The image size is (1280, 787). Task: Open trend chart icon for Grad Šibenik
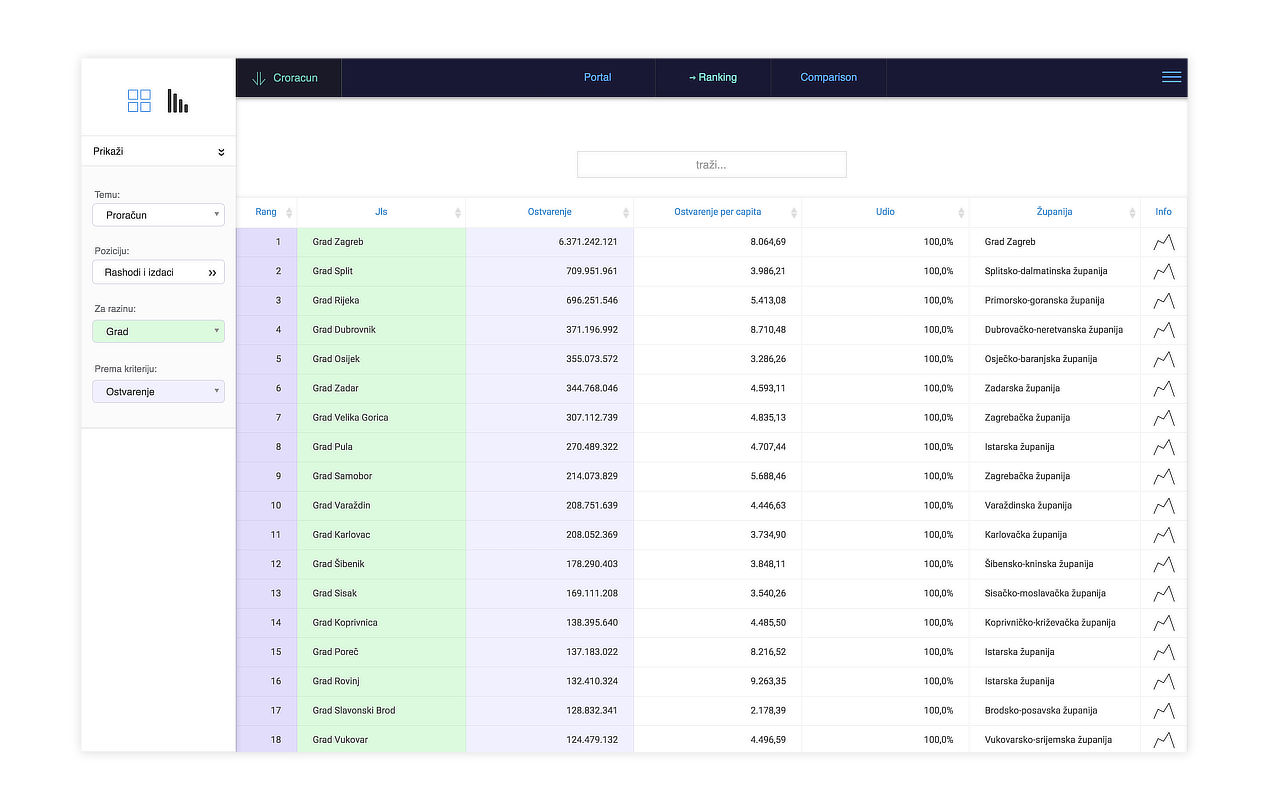point(1163,564)
